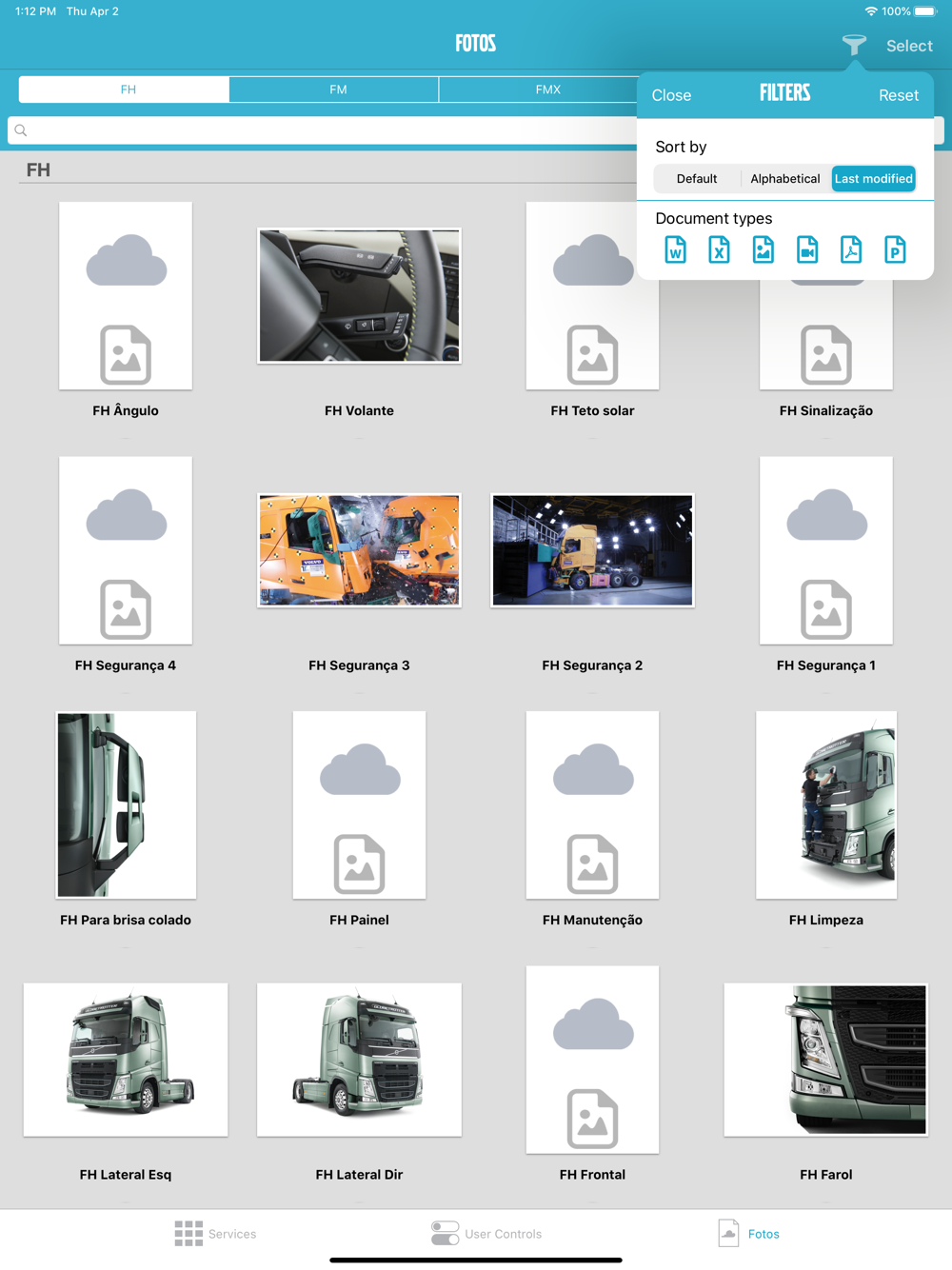Viewport: 952px width, 1270px height.
Task: Sort by Alphabetical option
Action: [784, 179]
